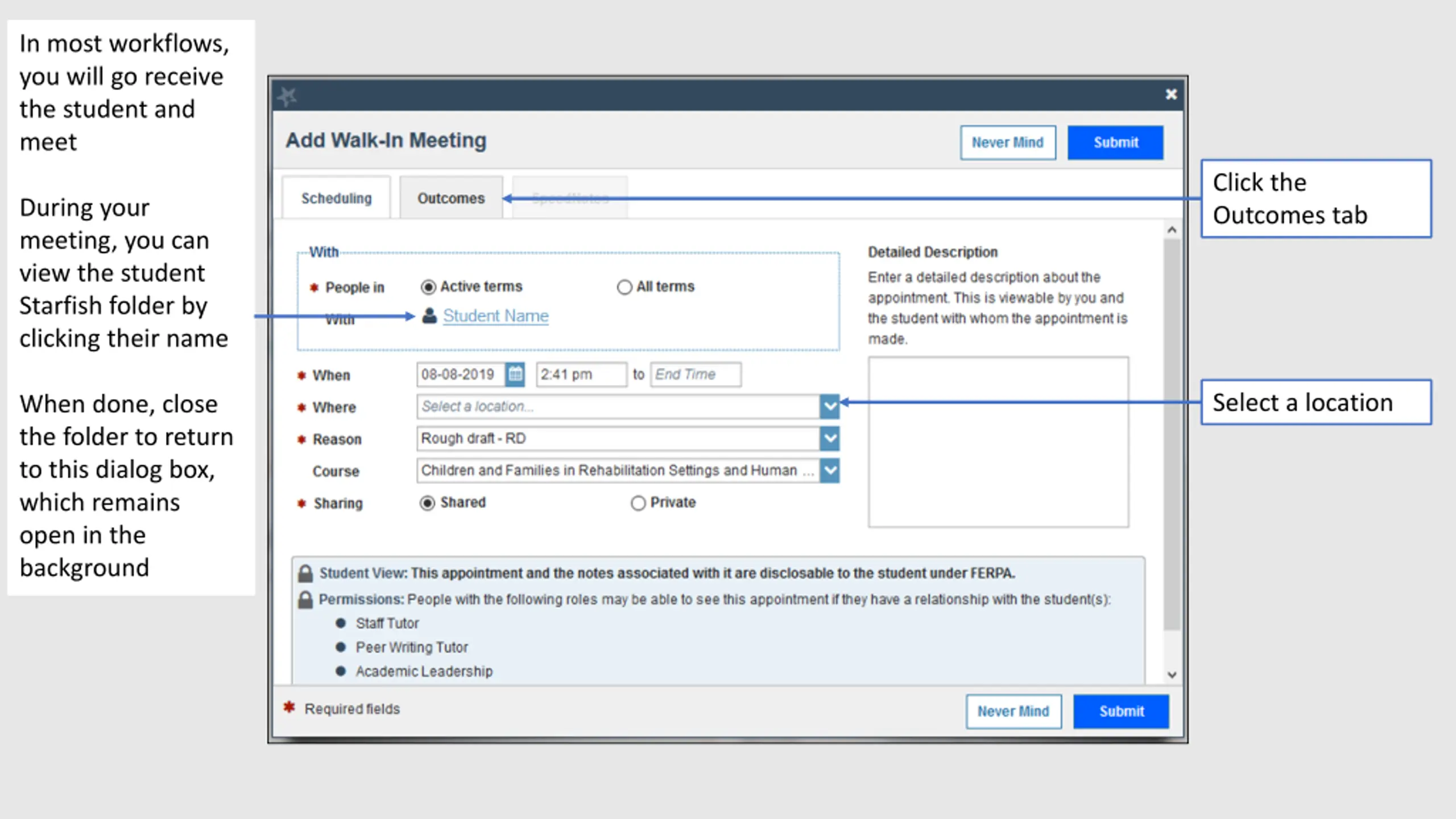Open the Student Name link
1456x819 pixels.
point(496,316)
